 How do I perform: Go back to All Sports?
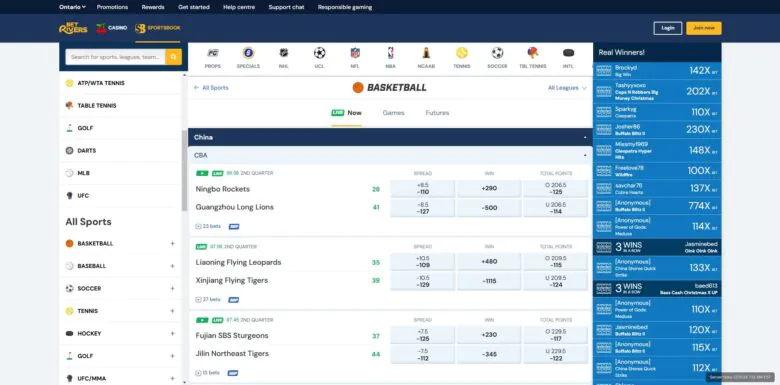click(x=211, y=88)
